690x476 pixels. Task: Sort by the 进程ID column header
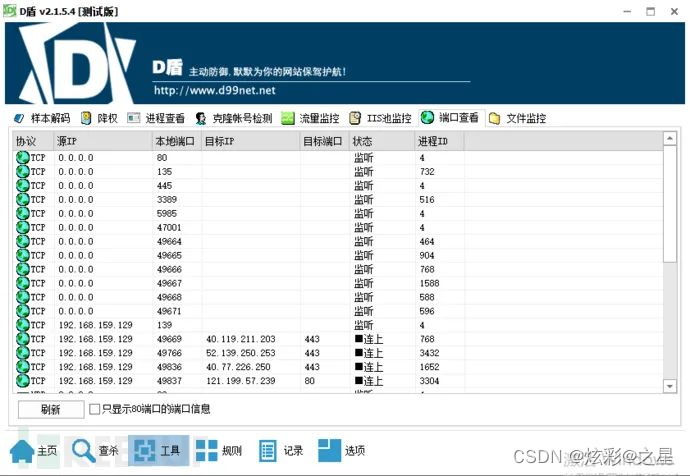pos(439,141)
